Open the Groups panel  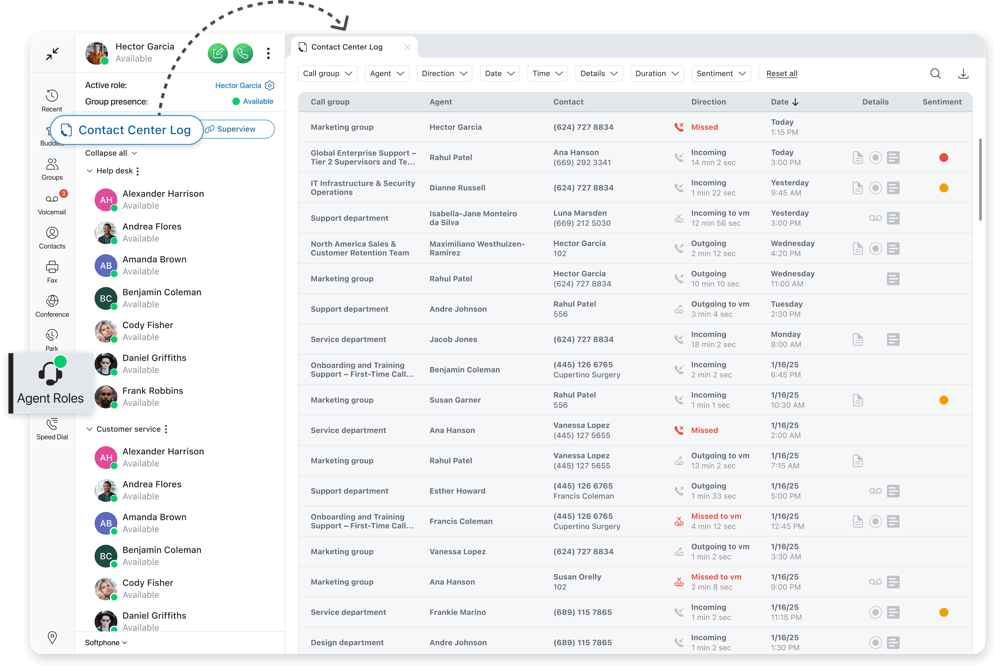52,166
